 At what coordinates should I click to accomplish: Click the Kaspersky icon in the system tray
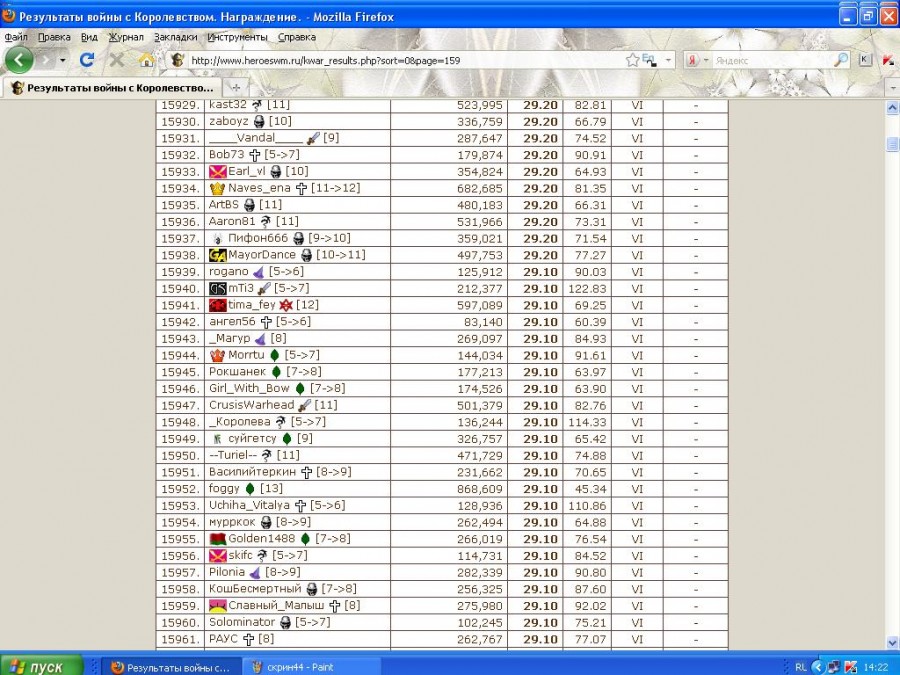pos(850,667)
